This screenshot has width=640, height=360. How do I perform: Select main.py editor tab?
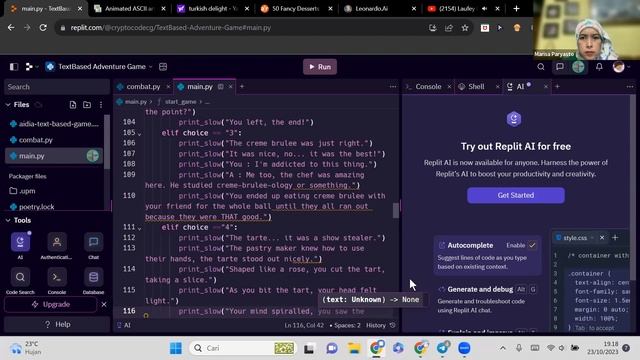pos(200,87)
